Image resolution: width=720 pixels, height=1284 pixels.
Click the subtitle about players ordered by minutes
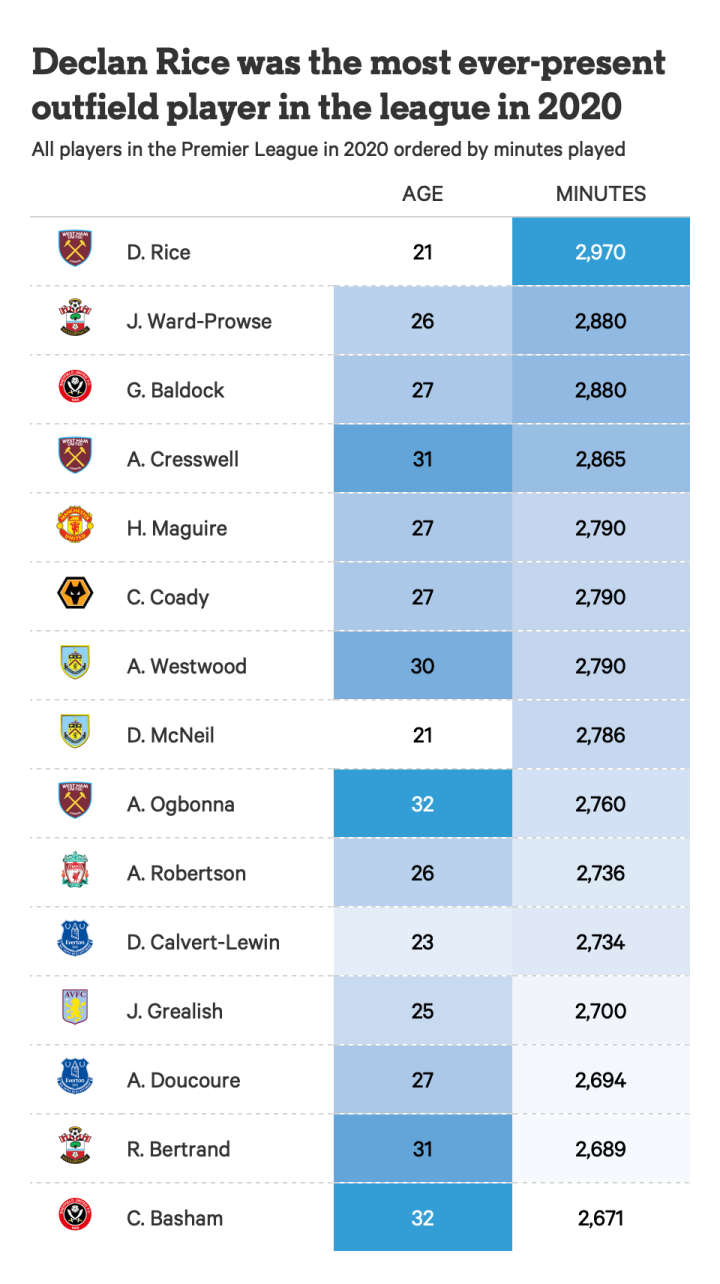[328, 149]
